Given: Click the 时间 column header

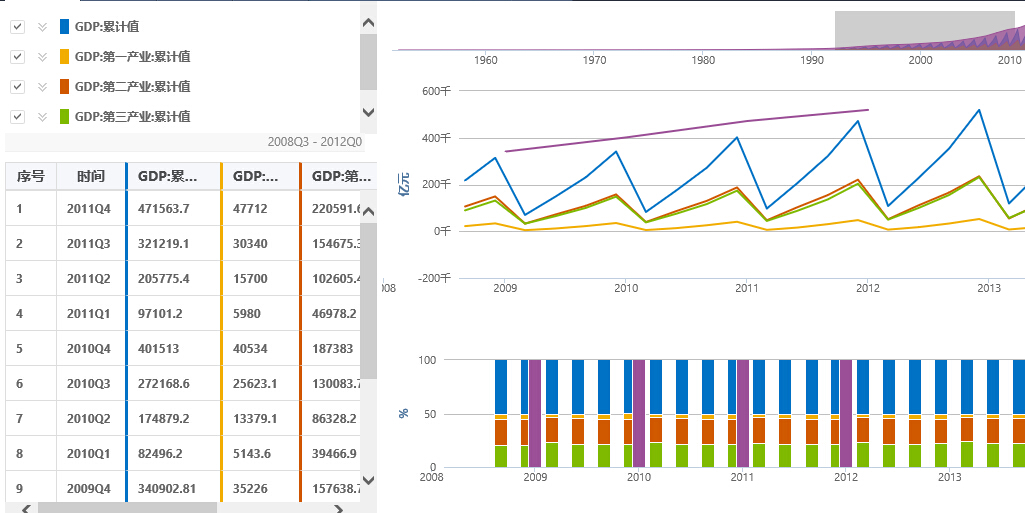Looking at the screenshot, I should click(90, 176).
